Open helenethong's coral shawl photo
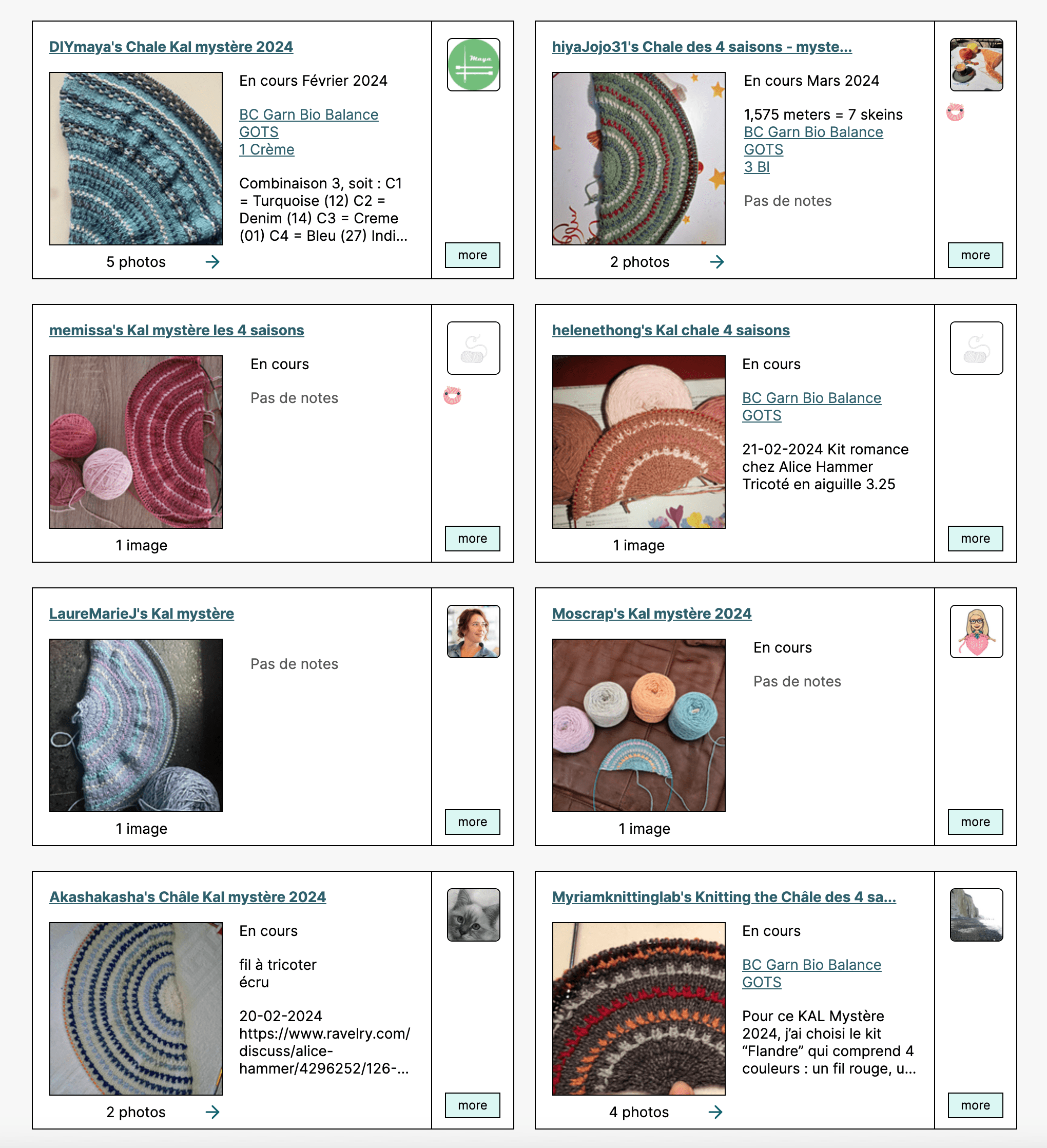The height and width of the screenshot is (1148, 1047). [x=638, y=442]
